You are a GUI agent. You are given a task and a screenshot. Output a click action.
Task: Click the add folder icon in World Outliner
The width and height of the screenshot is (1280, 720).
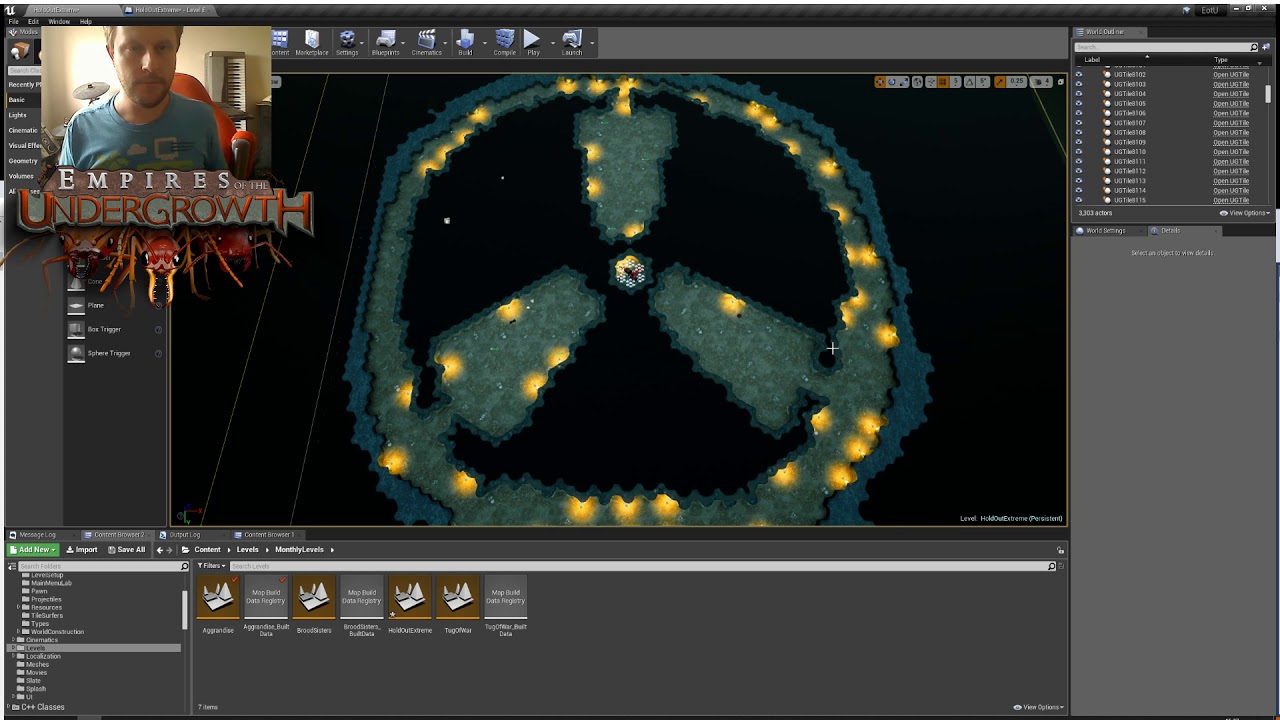click(x=1264, y=47)
